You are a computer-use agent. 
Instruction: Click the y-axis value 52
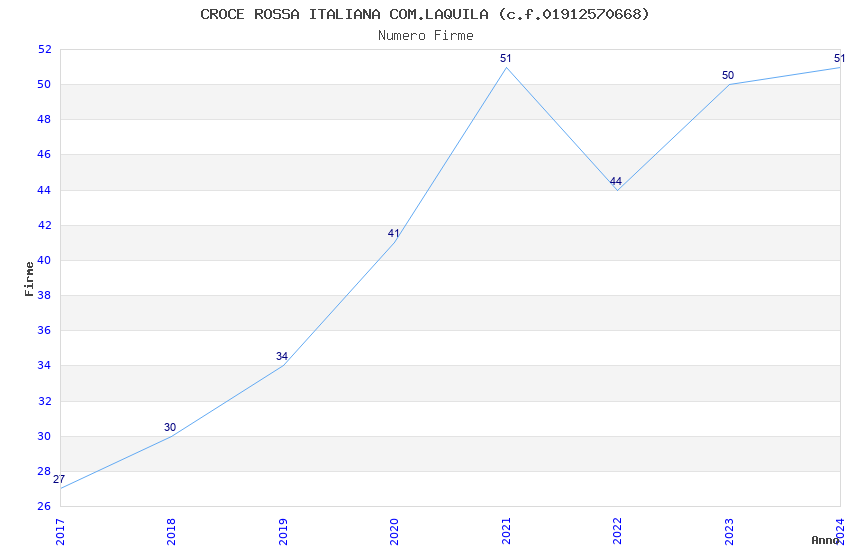pos(44,49)
